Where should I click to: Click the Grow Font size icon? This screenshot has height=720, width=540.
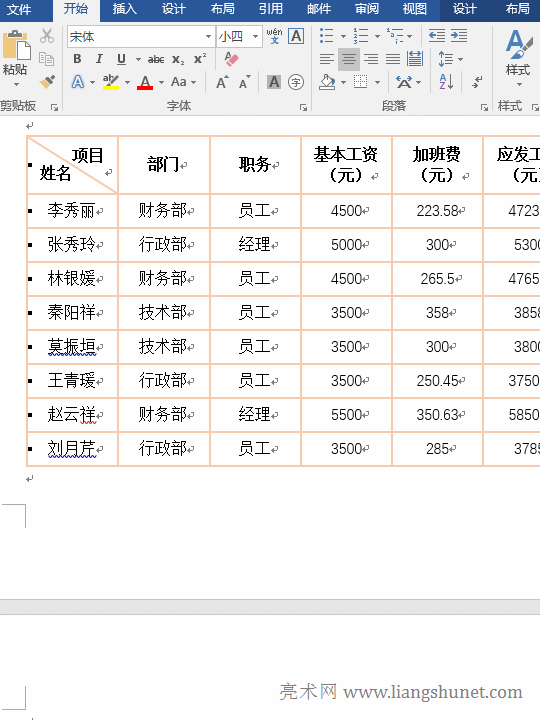(223, 82)
